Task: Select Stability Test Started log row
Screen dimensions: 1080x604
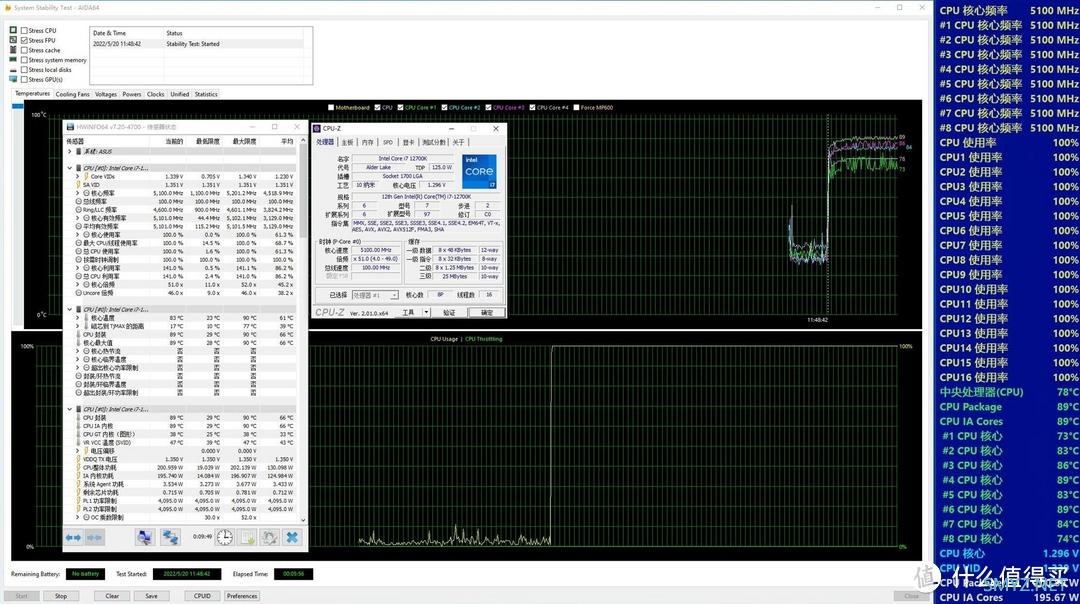Action: 197,43
